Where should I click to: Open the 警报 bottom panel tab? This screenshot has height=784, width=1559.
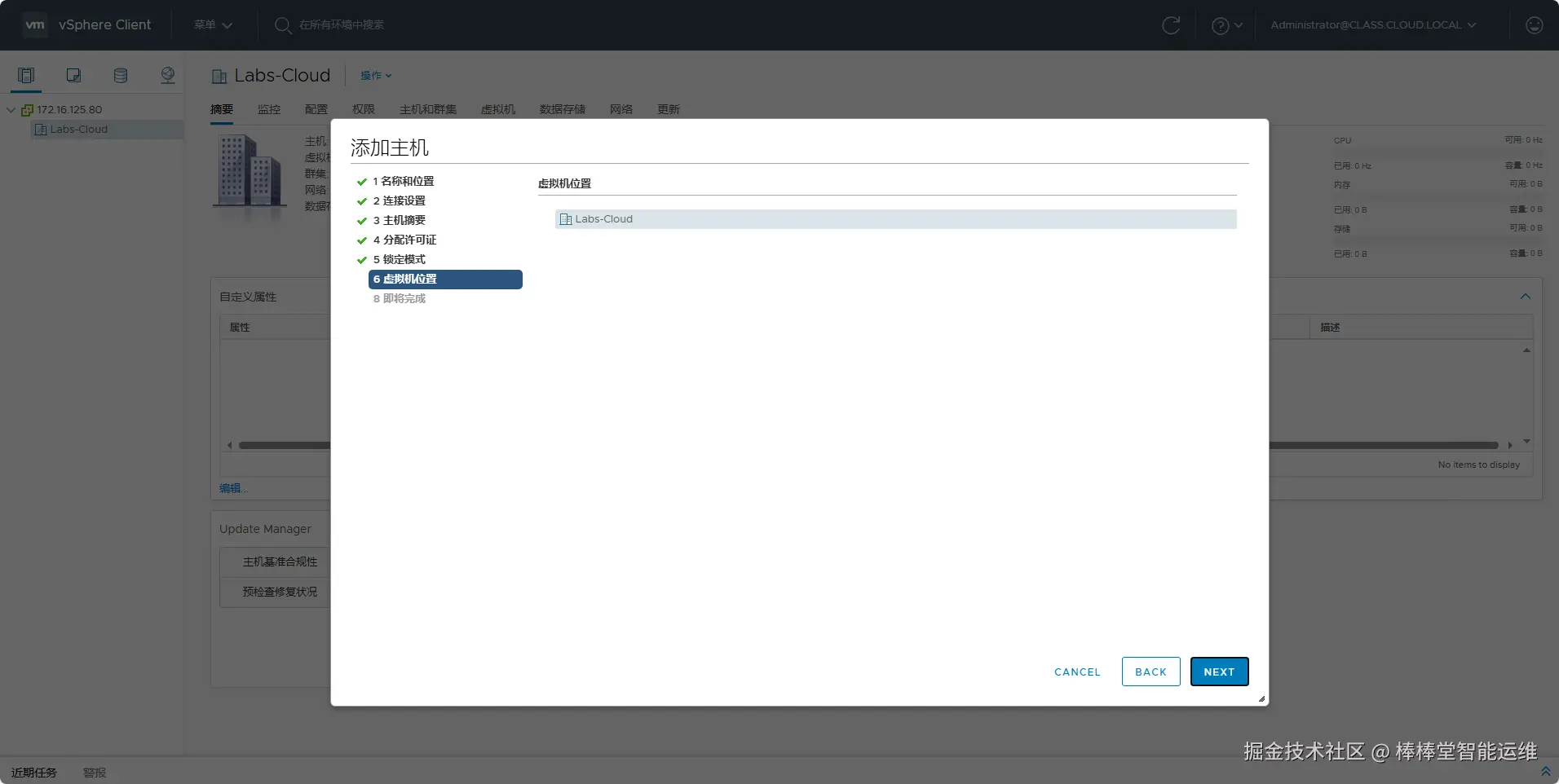coord(95,773)
